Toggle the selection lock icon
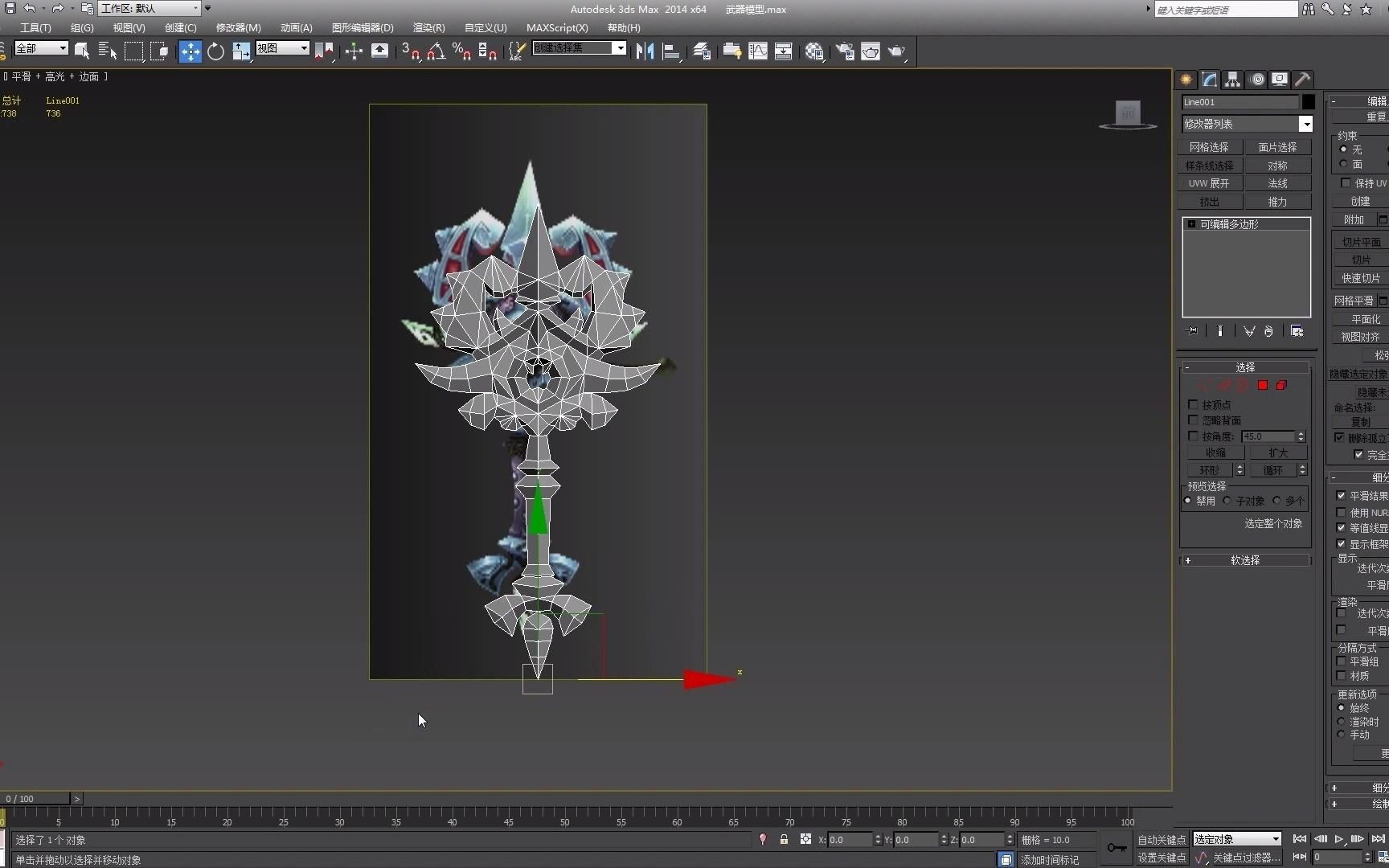The width and height of the screenshot is (1389, 868). 784,839
